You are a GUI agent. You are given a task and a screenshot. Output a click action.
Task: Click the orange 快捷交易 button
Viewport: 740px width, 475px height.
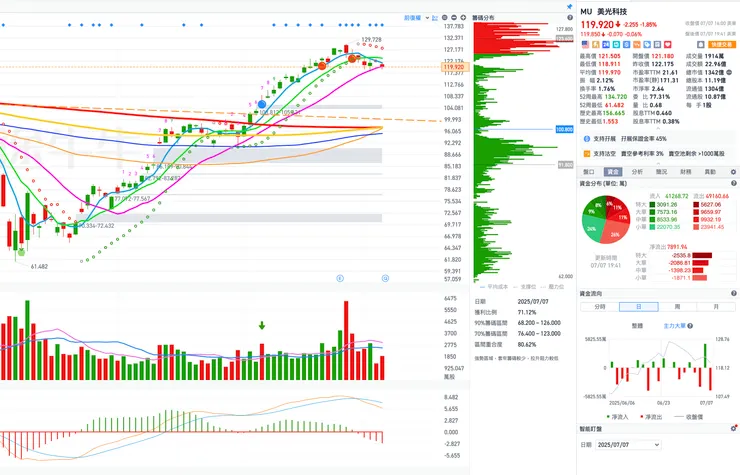click(722, 44)
